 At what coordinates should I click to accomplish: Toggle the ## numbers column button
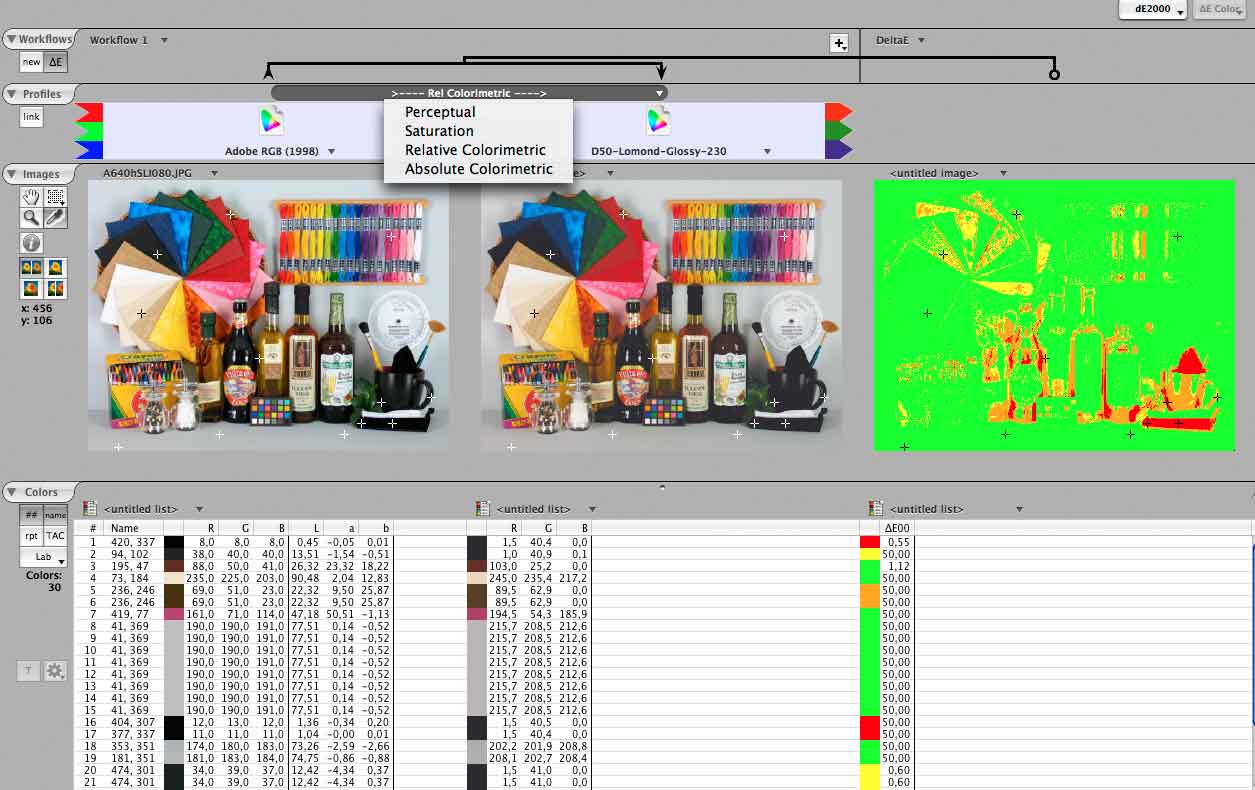[x=31, y=515]
